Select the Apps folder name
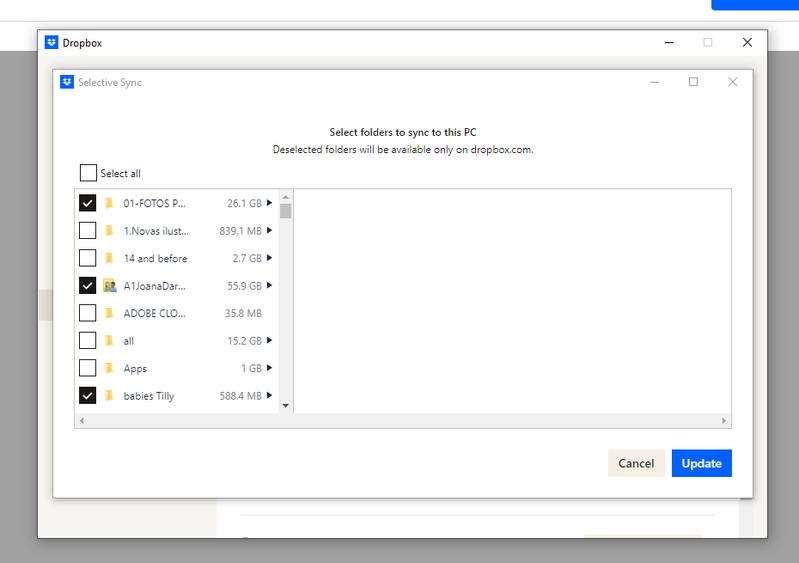This screenshot has width=799, height=563. point(135,368)
